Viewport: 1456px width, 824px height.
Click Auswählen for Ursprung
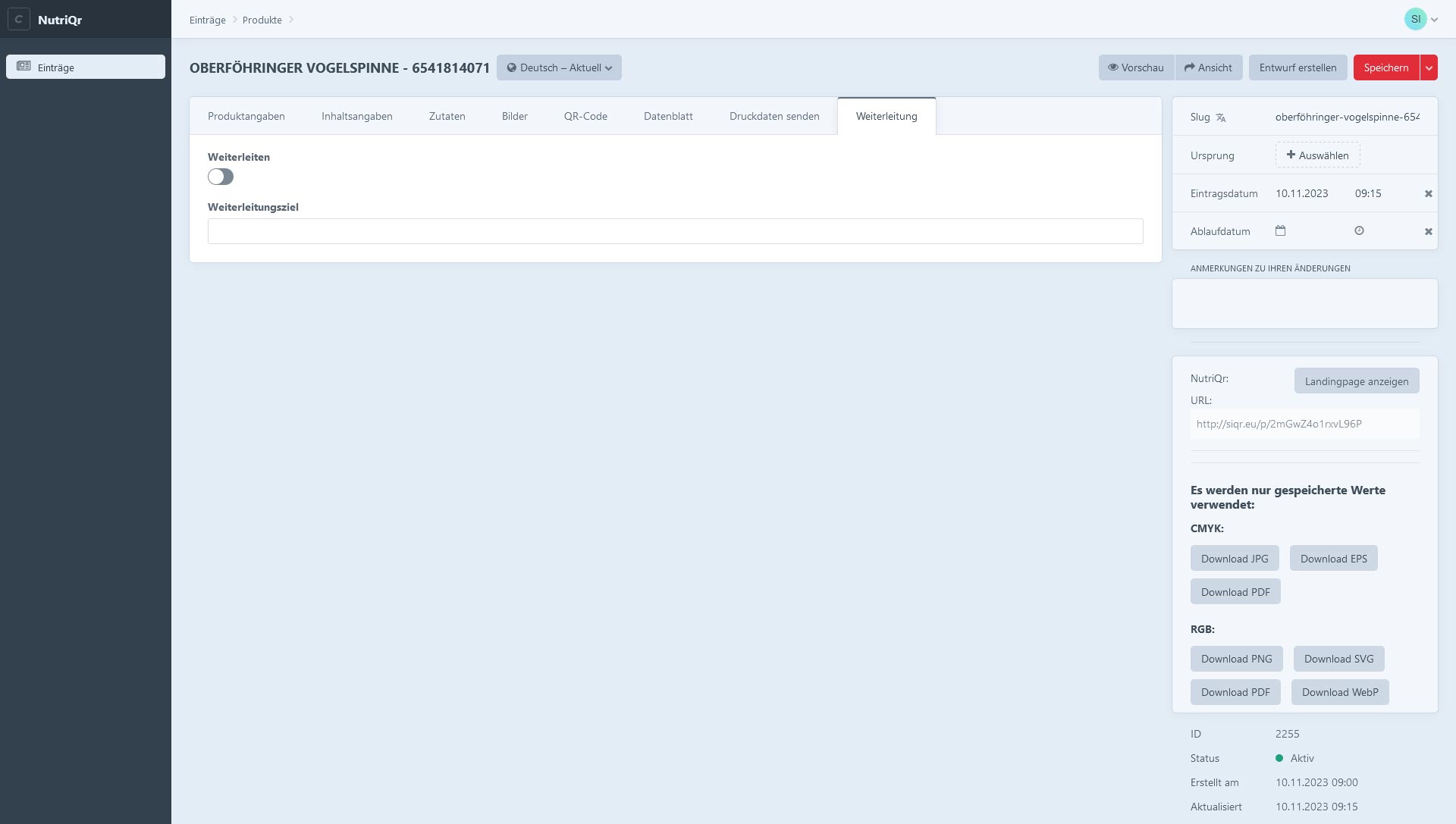coord(1317,155)
